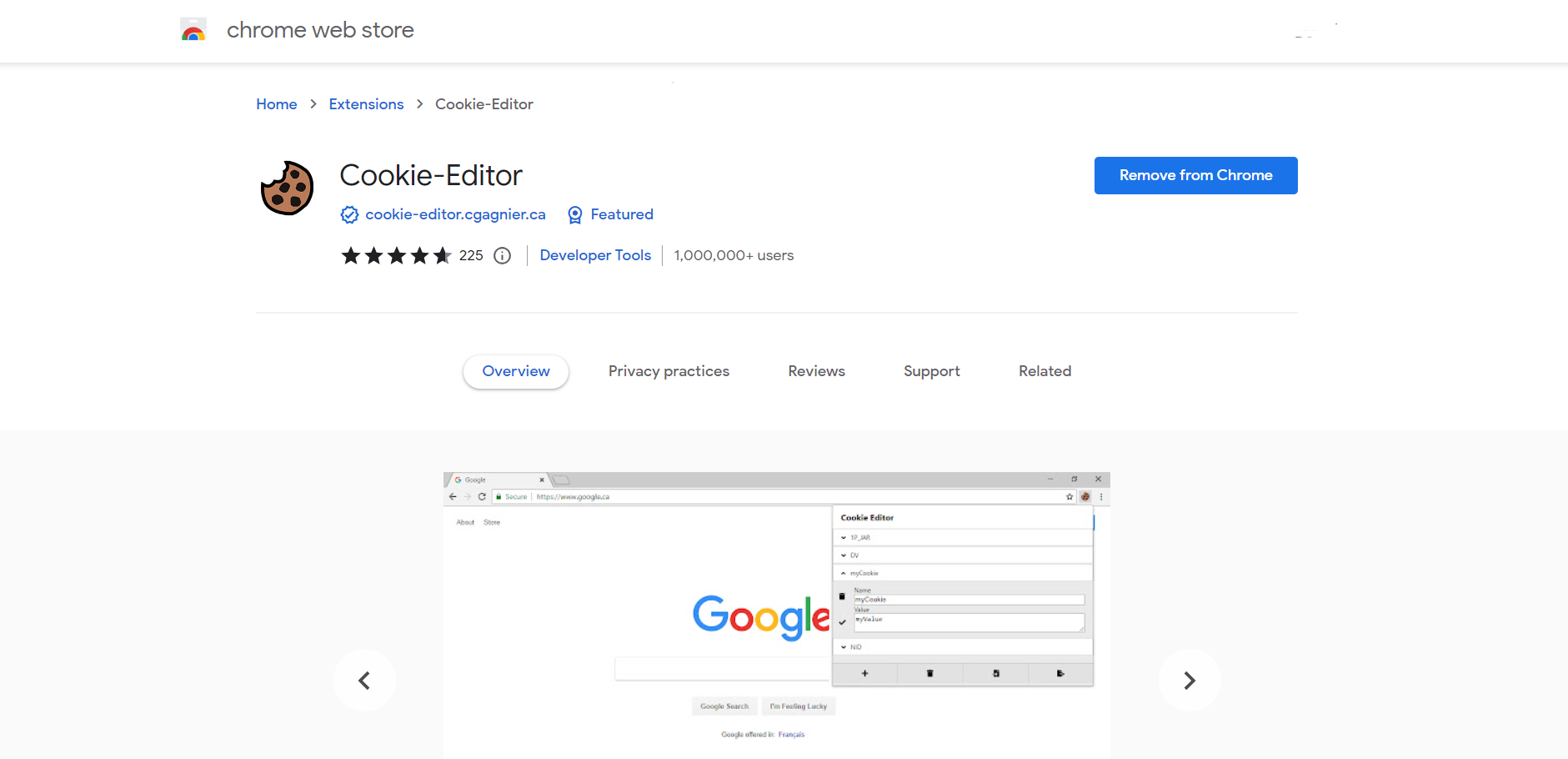Click the Cookie Editor preview screenshot

tap(776, 616)
